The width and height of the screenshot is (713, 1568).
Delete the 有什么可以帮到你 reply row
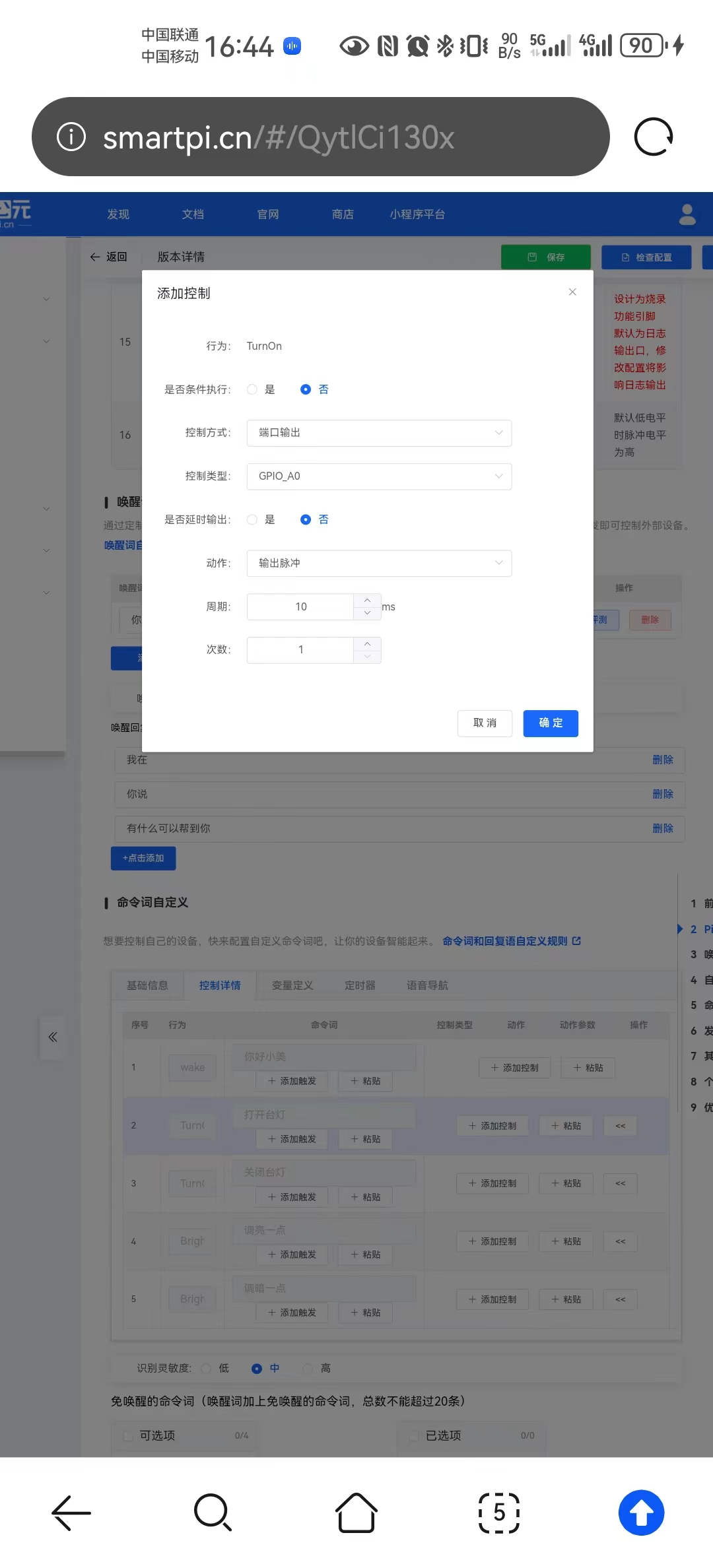click(x=663, y=828)
